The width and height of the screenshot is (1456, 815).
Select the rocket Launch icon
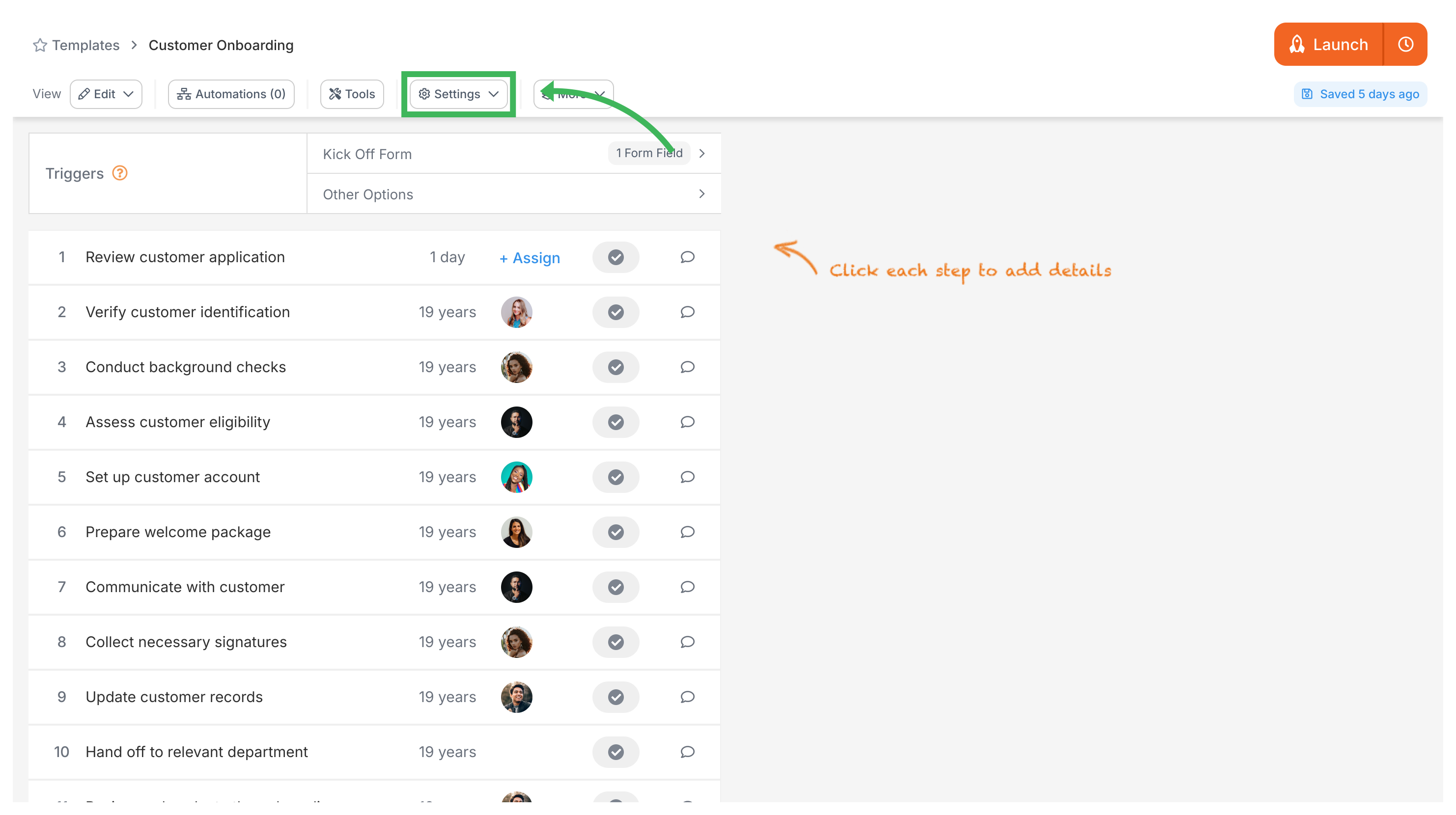pyautogui.click(x=1298, y=44)
